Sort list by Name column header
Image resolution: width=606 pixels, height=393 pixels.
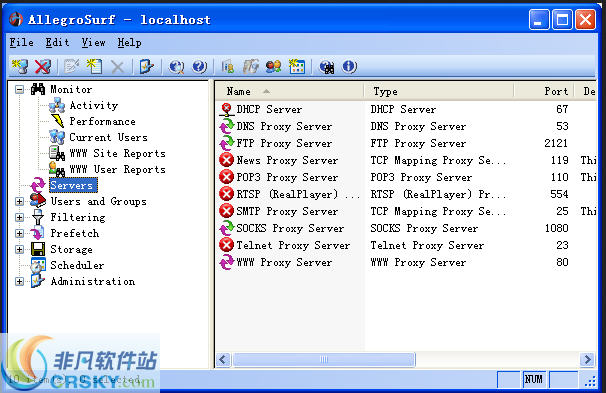pos(289,91)
